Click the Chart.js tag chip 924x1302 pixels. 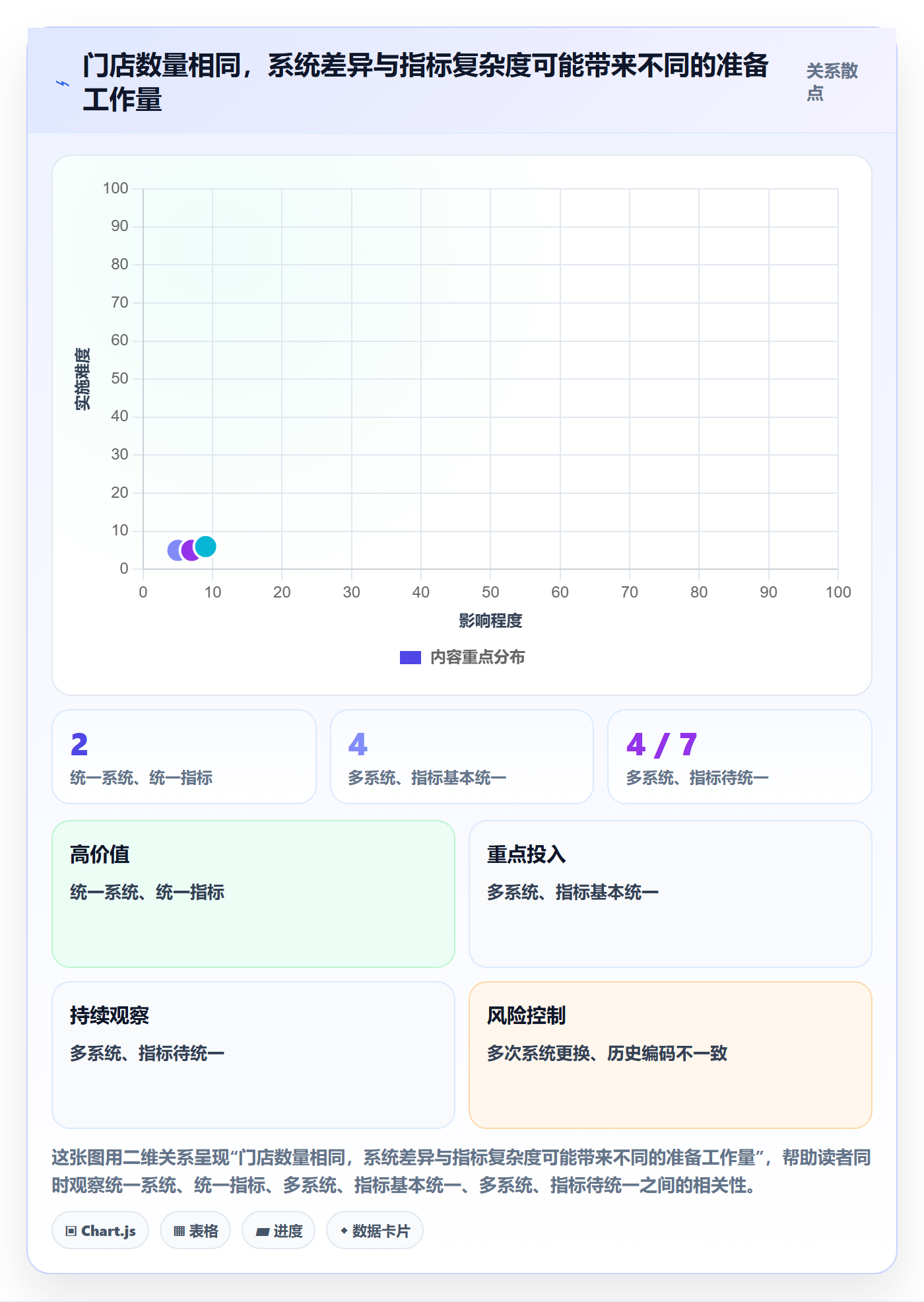tap(100, 1231)
